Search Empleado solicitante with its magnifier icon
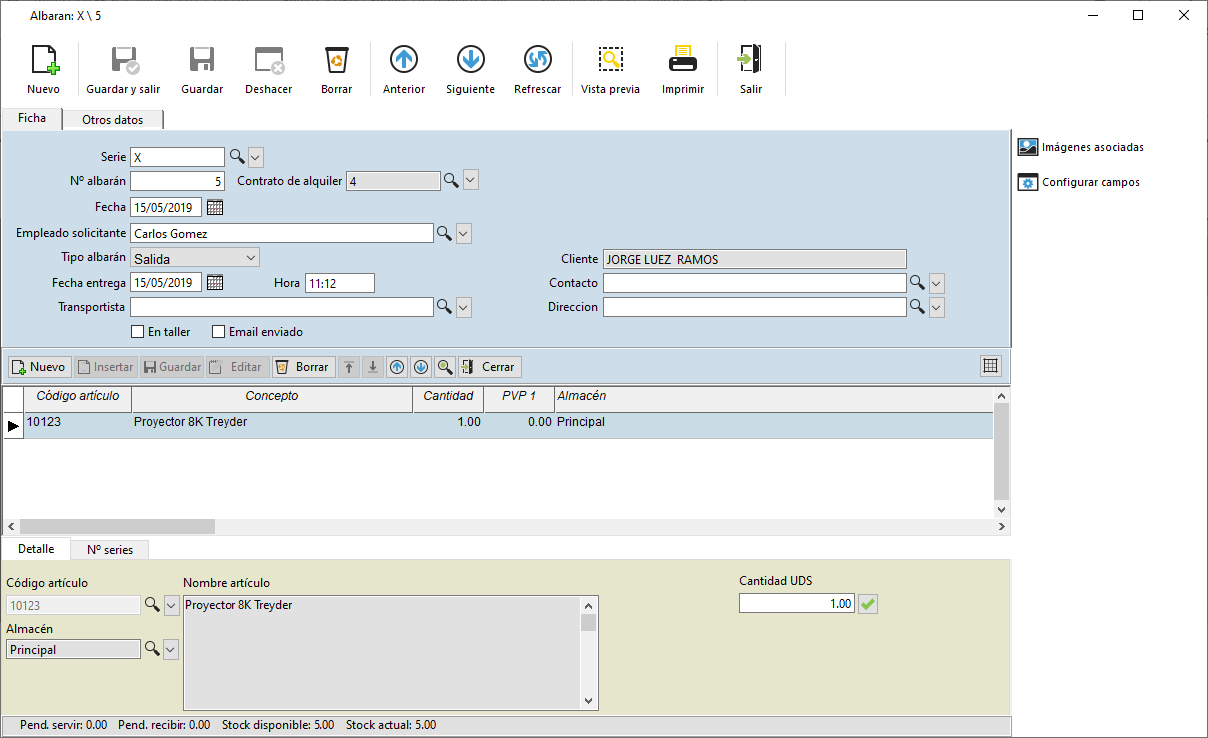 click(444, 233)
